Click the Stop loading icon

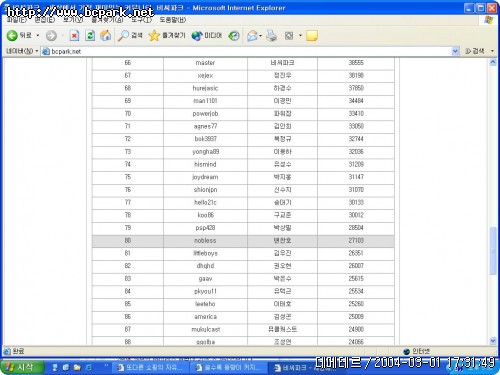[x=74, y=36]
